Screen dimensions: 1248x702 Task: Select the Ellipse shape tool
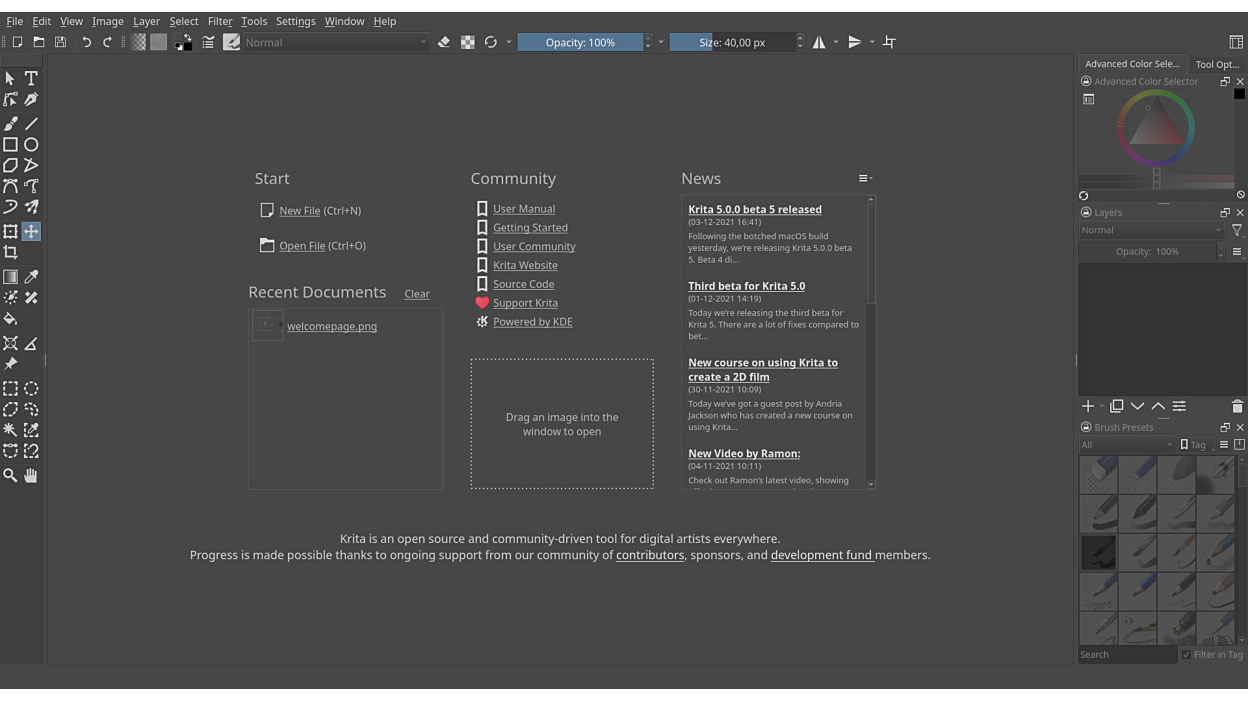[31, 145]
